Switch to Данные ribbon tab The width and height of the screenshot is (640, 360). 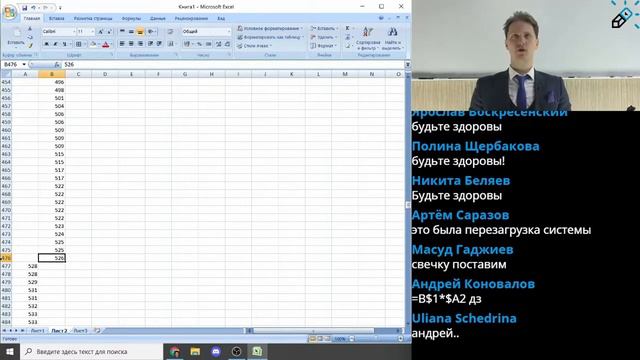[x=158, y=18]
